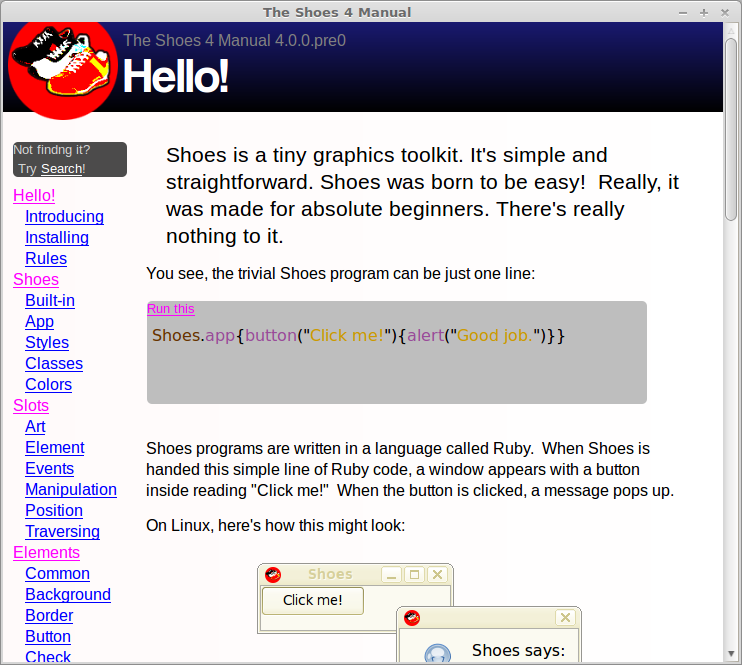Maximize the manual window with plus button

[704, 13]
